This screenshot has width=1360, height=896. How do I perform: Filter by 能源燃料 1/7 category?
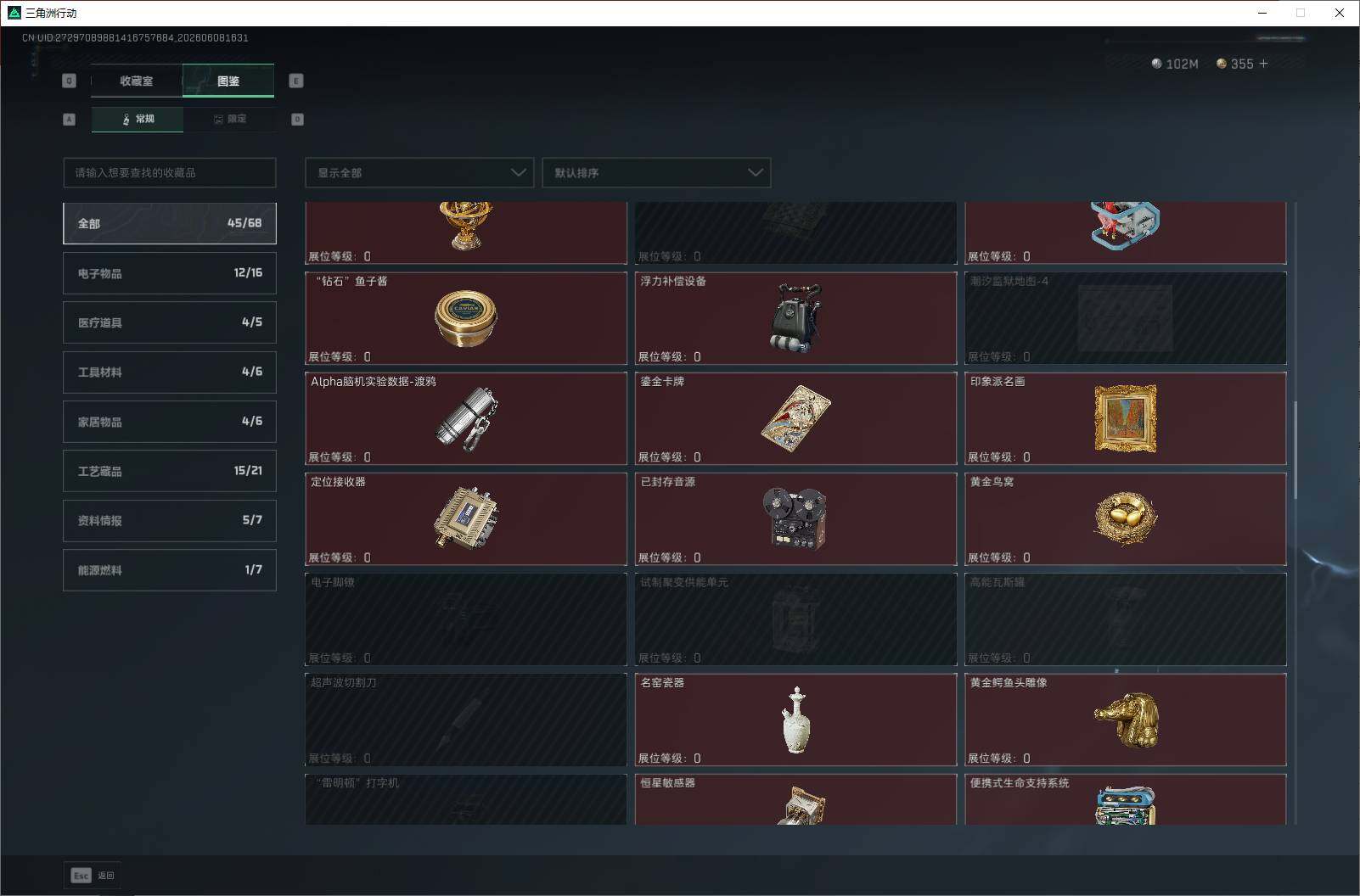pos(170,570)
